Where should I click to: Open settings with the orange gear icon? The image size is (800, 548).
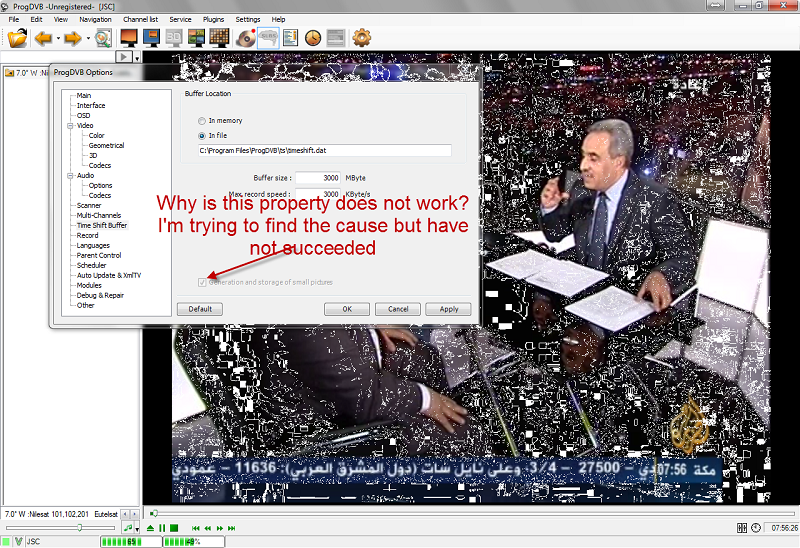(361, 38)
